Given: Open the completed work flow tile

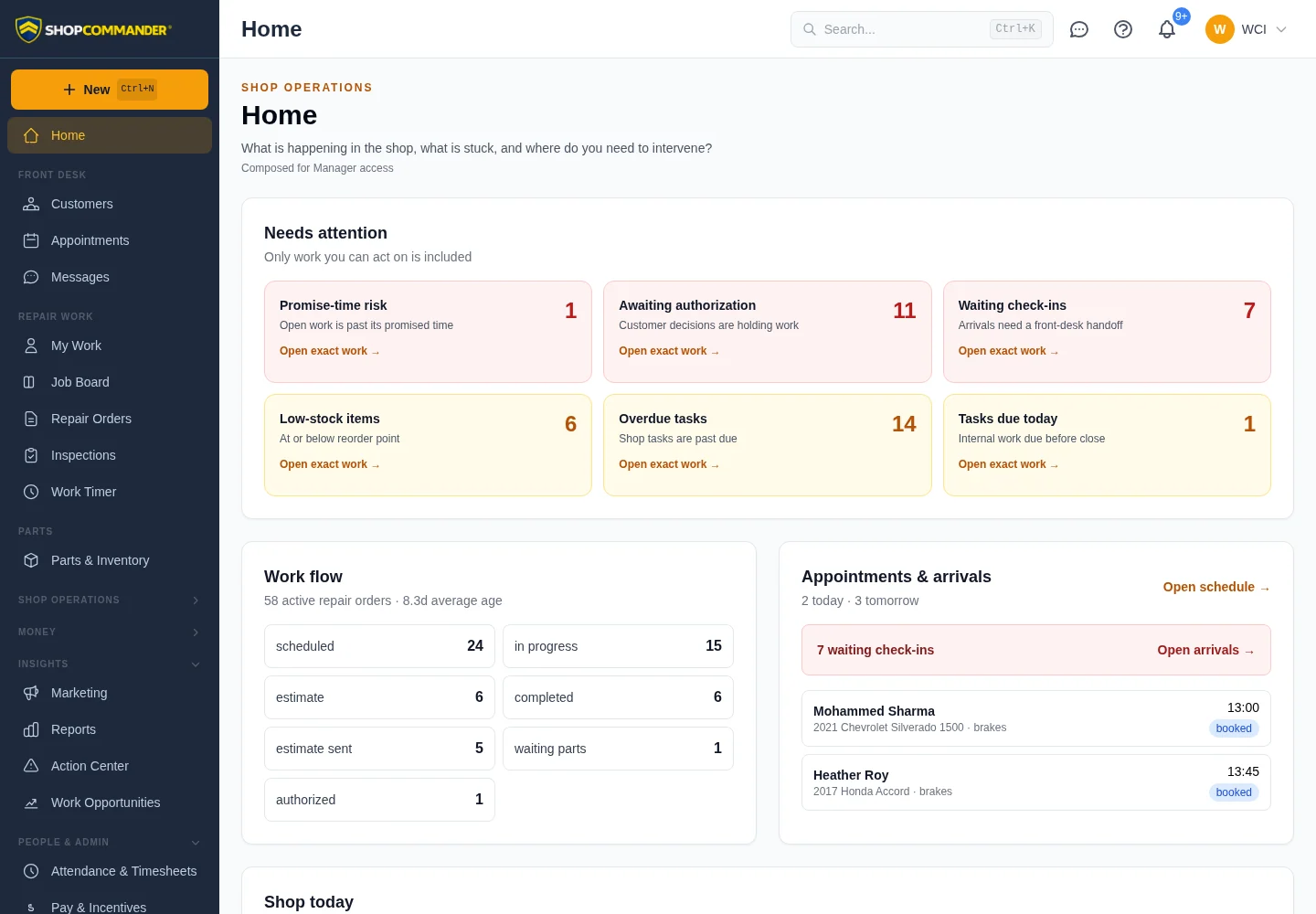Looking at the screenshot, I should [618, 697].
